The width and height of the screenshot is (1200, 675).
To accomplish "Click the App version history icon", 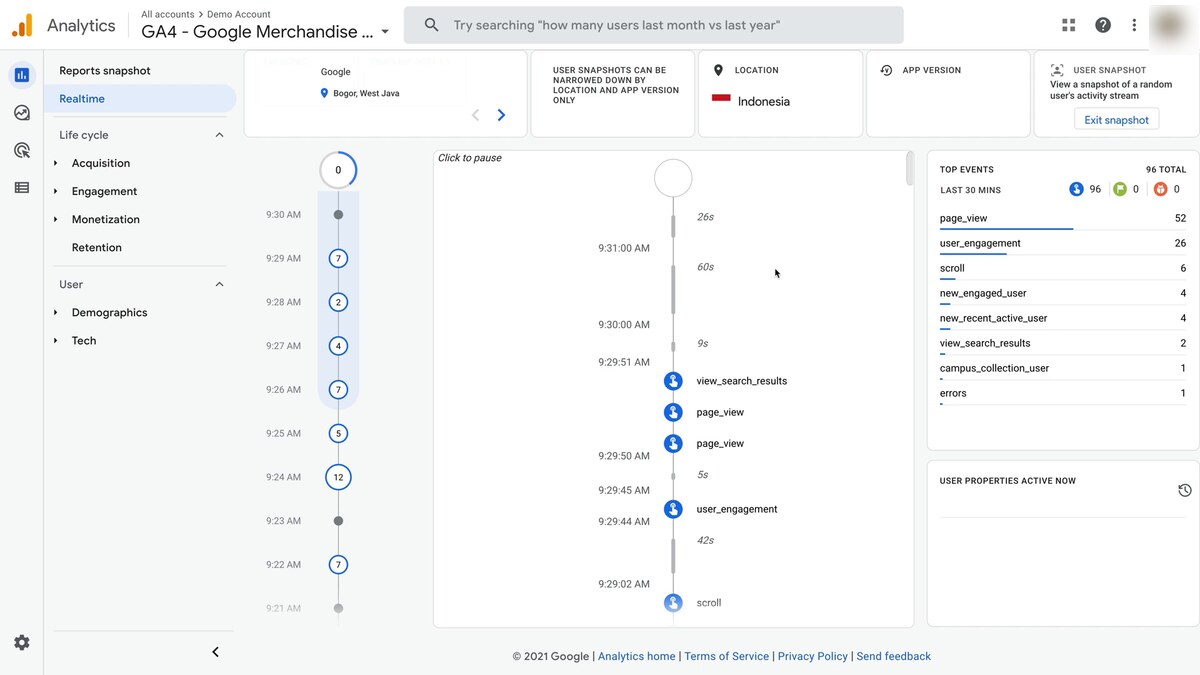I will (x=886, y=70).
